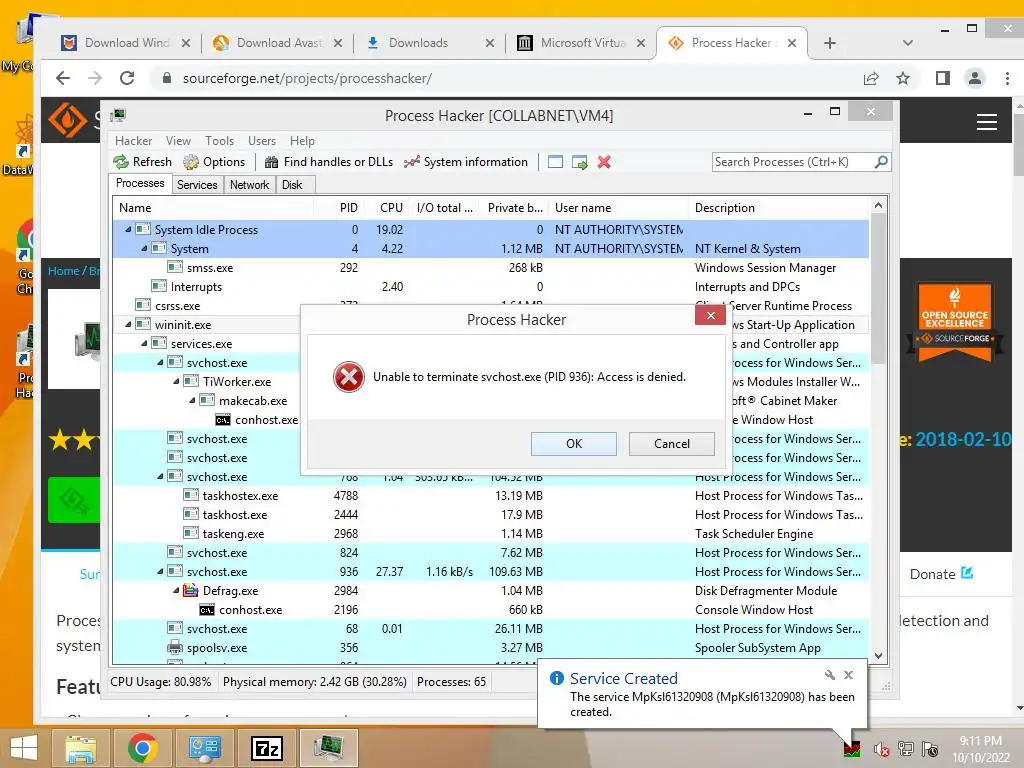Click the find window toolbar icon
Image resolution: width=1024 pixels, height=768 pixels.
tap(555, 162)
